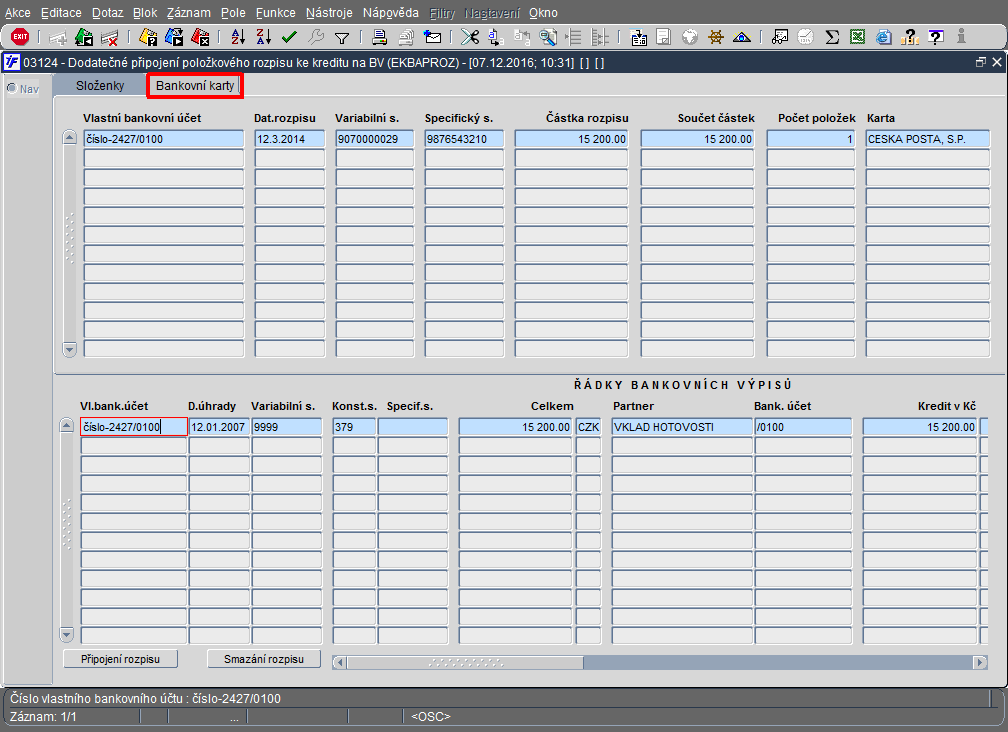Image resolution: width=1008 pixels, height=732 pixels.
Task: Open the Záznam menu
Action: click(187, 13)
